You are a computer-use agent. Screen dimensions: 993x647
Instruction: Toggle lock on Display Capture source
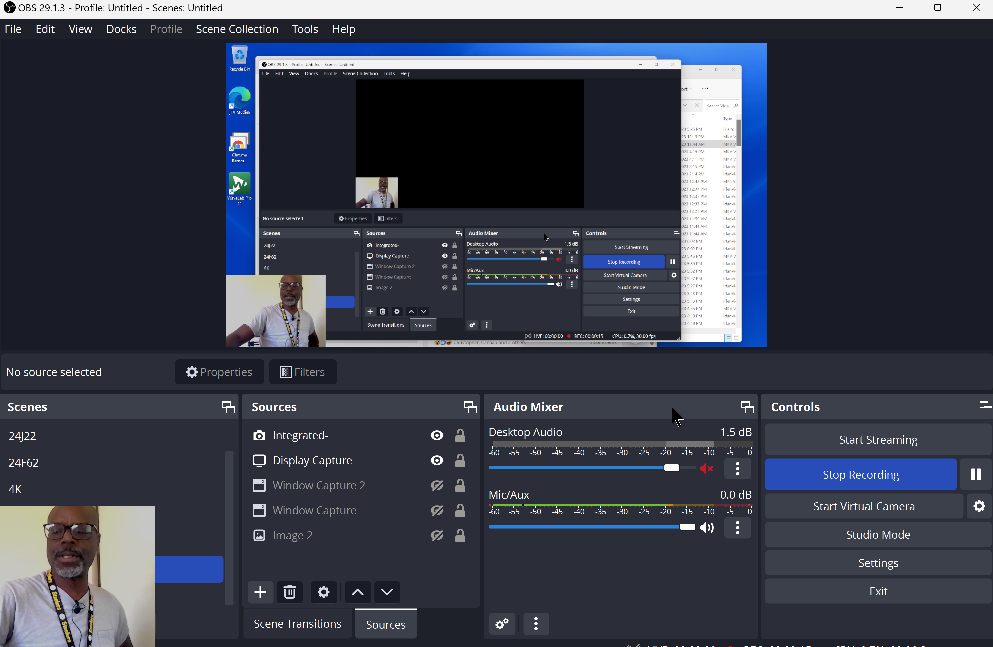point(460,460)
